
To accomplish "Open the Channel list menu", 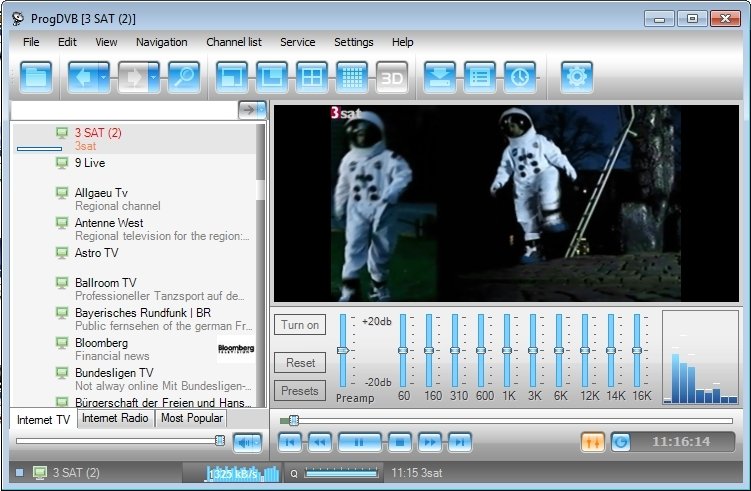I will click(x=234, y=42).
